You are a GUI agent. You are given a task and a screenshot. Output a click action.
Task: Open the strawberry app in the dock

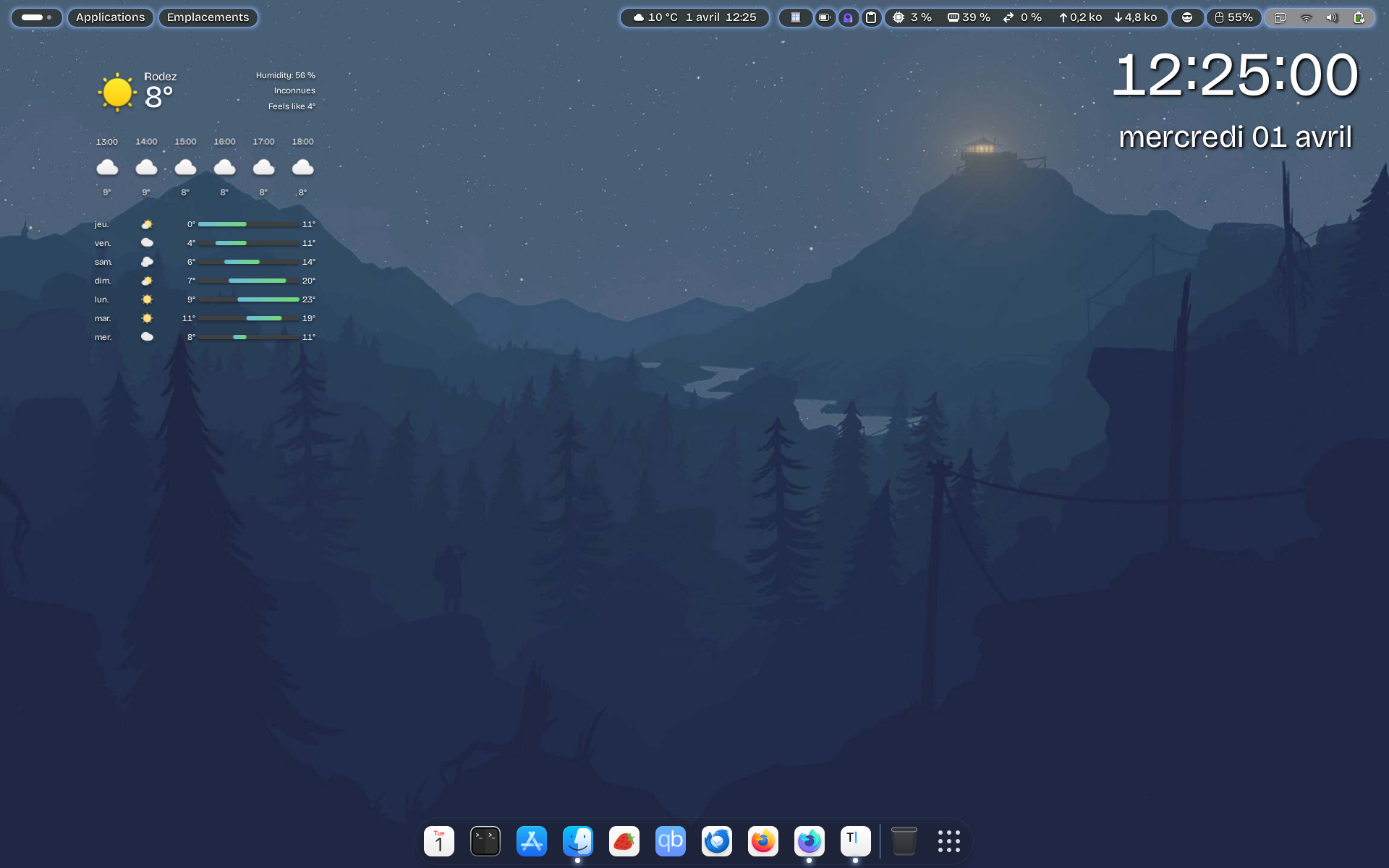click(624, 841)
